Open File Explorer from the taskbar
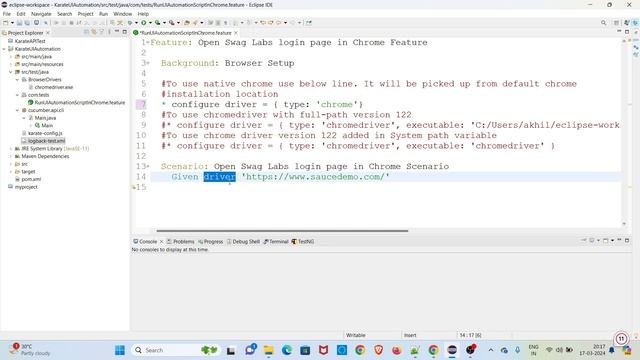Screen dimensions: 640x360 (268, 350)
